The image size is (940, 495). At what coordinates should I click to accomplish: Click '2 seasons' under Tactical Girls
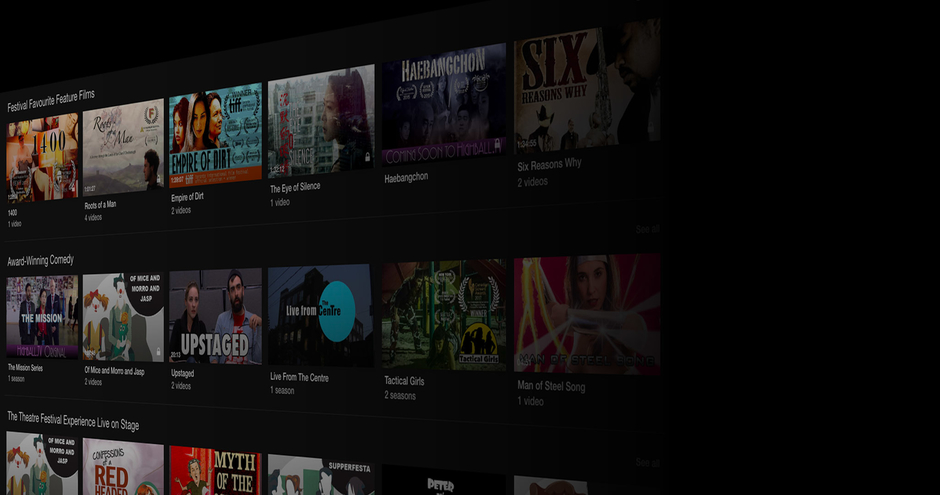coord(400,396)
